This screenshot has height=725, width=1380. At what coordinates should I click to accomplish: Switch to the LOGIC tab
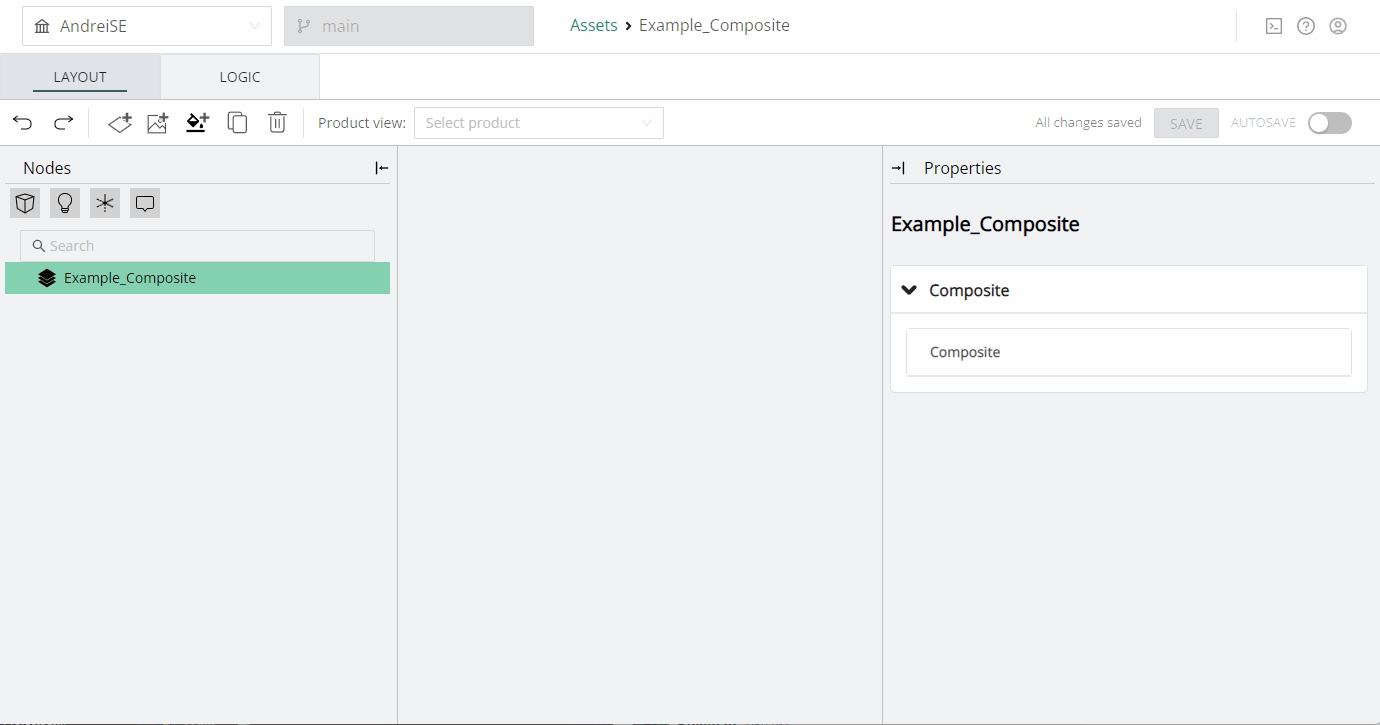tap(240, 77)
